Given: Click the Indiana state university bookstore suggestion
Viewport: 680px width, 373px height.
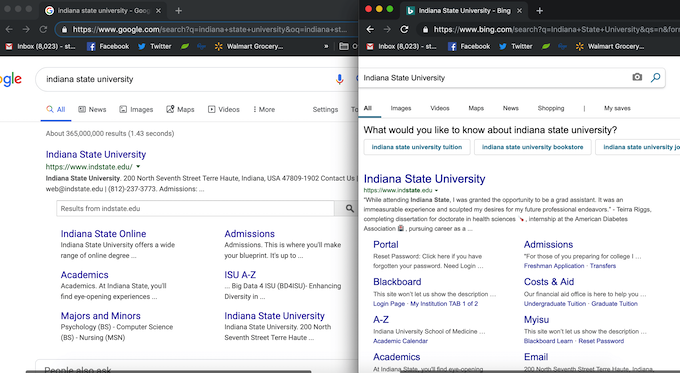Looking at the screenshot, I should (x=533, y=147).
